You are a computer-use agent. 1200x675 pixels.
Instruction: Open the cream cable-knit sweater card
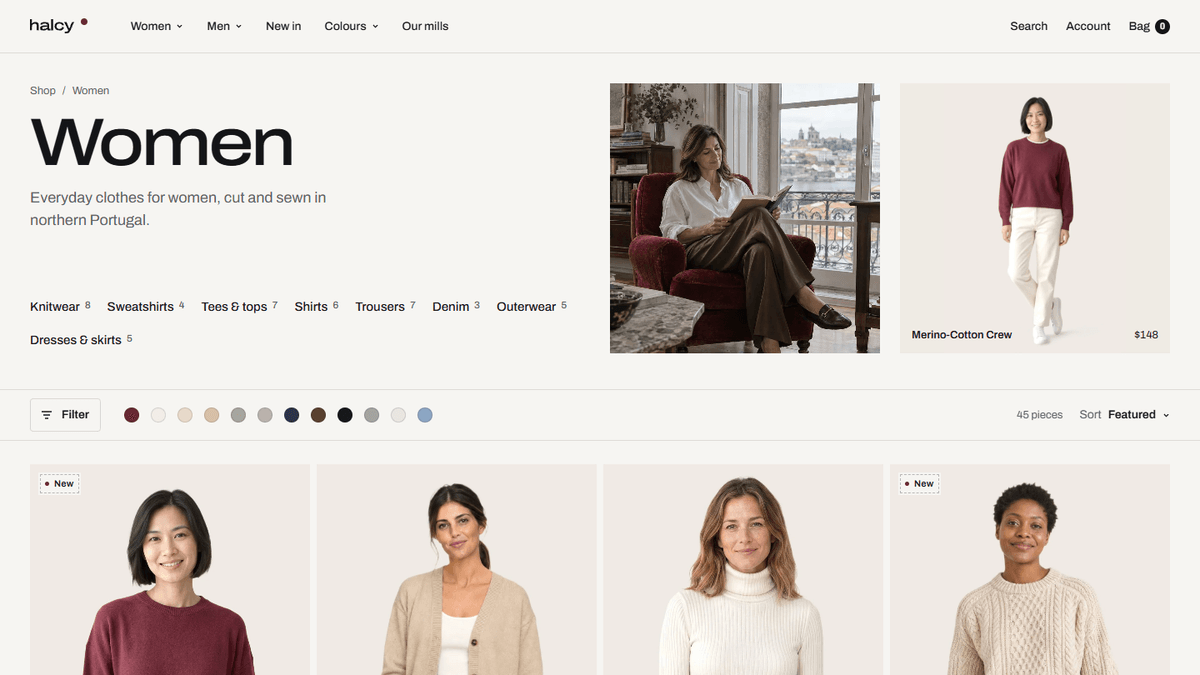coord(1030,569)
